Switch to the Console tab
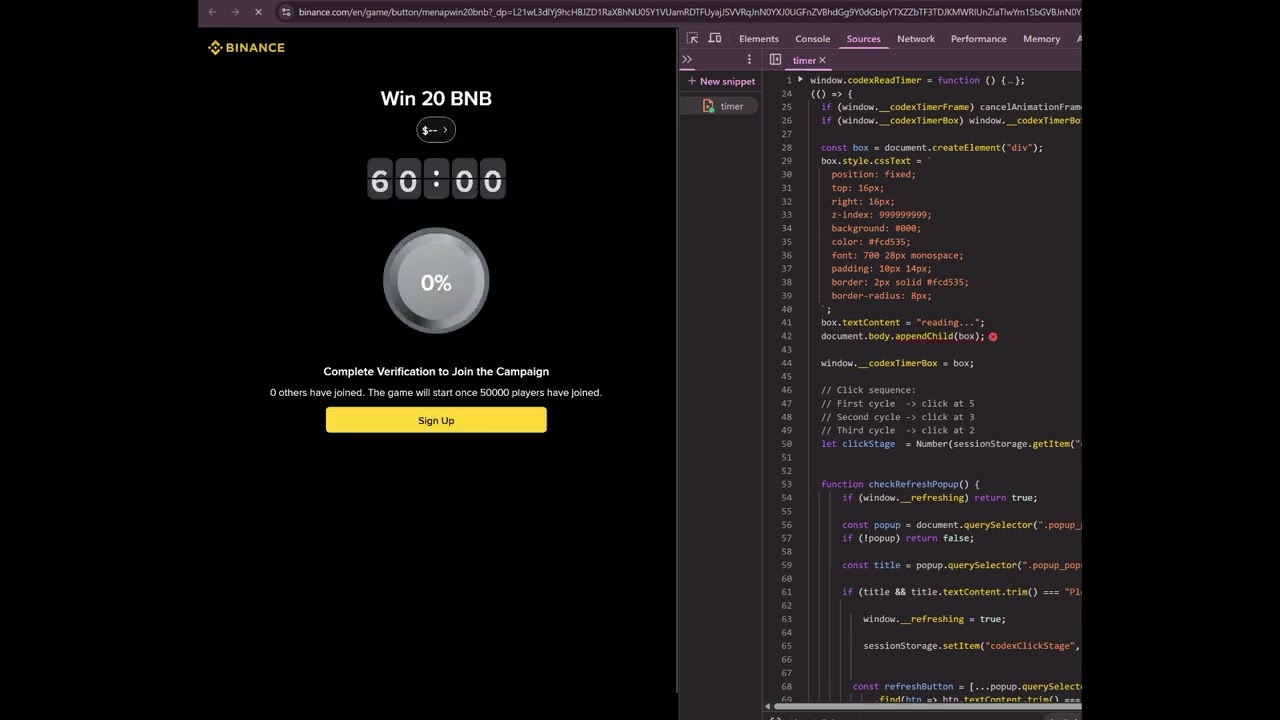 812,39
